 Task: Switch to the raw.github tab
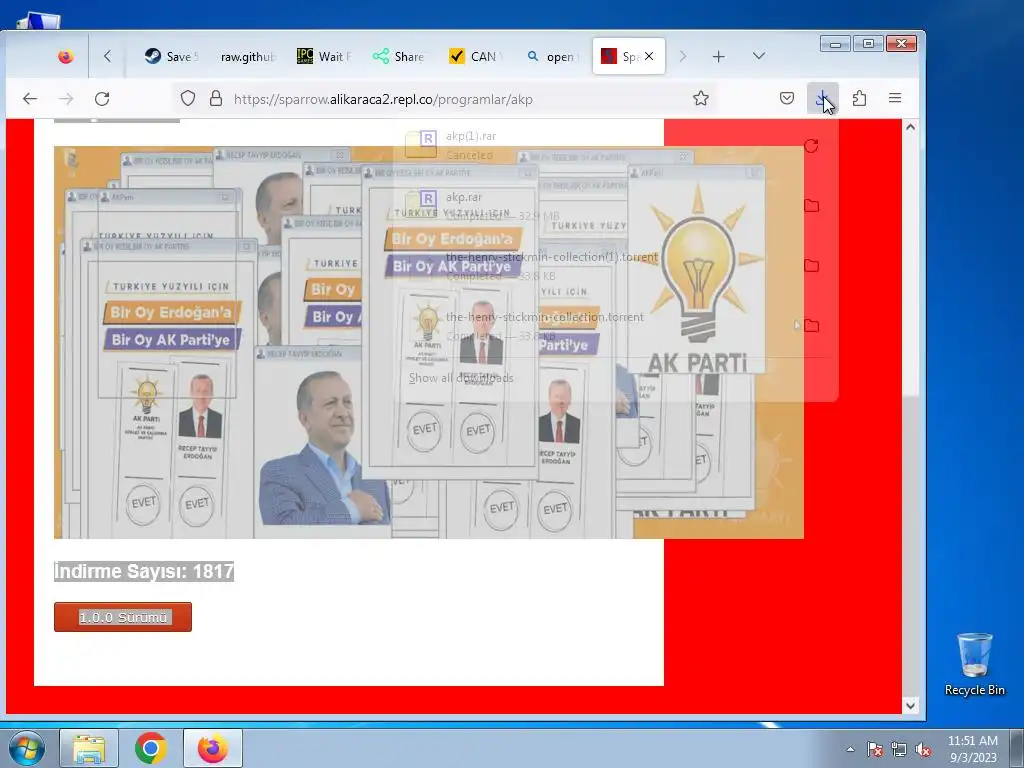[x=248, y=57]
